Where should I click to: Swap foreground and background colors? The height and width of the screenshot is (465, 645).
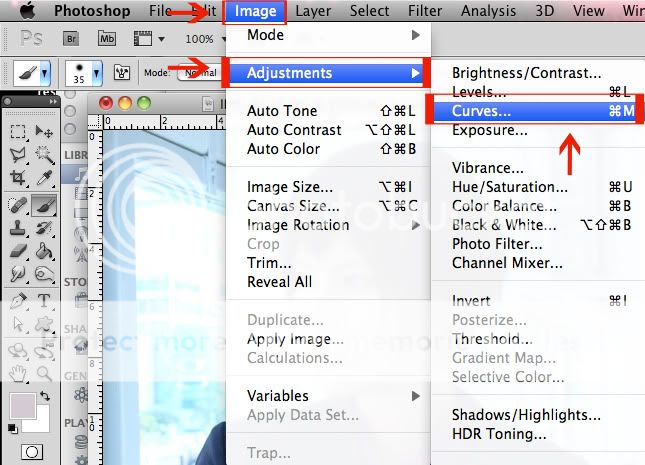pos(45,396)
